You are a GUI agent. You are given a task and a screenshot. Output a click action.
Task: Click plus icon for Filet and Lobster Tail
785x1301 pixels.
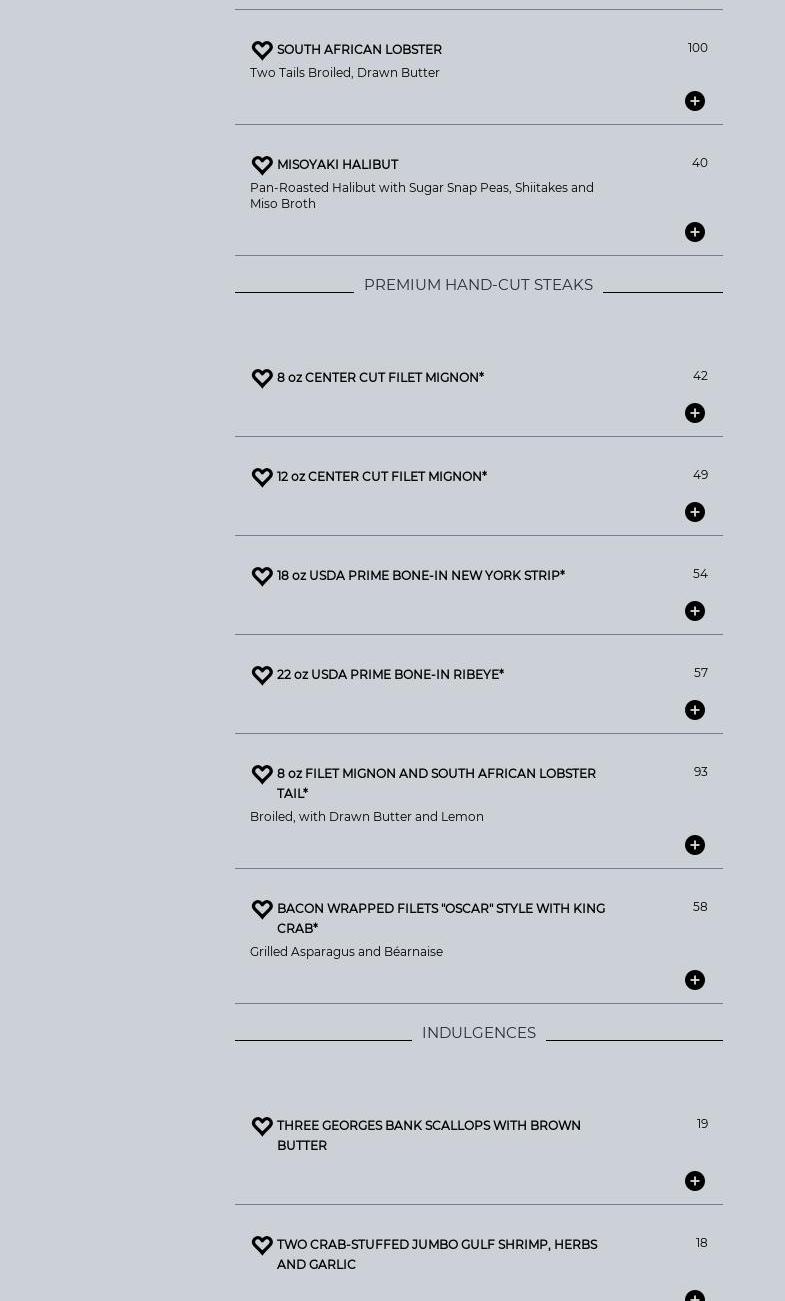click(x=695, y=845)
